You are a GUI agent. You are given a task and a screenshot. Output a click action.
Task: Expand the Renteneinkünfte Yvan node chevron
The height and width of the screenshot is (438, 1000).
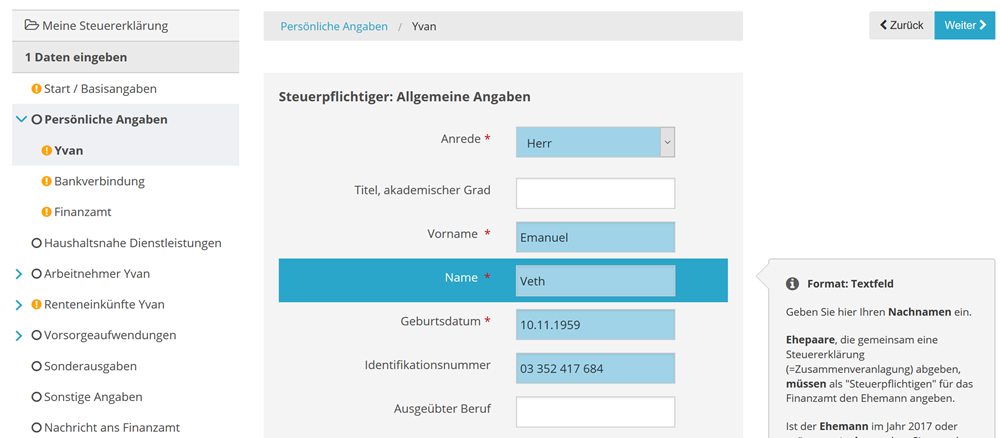[20, 305]
